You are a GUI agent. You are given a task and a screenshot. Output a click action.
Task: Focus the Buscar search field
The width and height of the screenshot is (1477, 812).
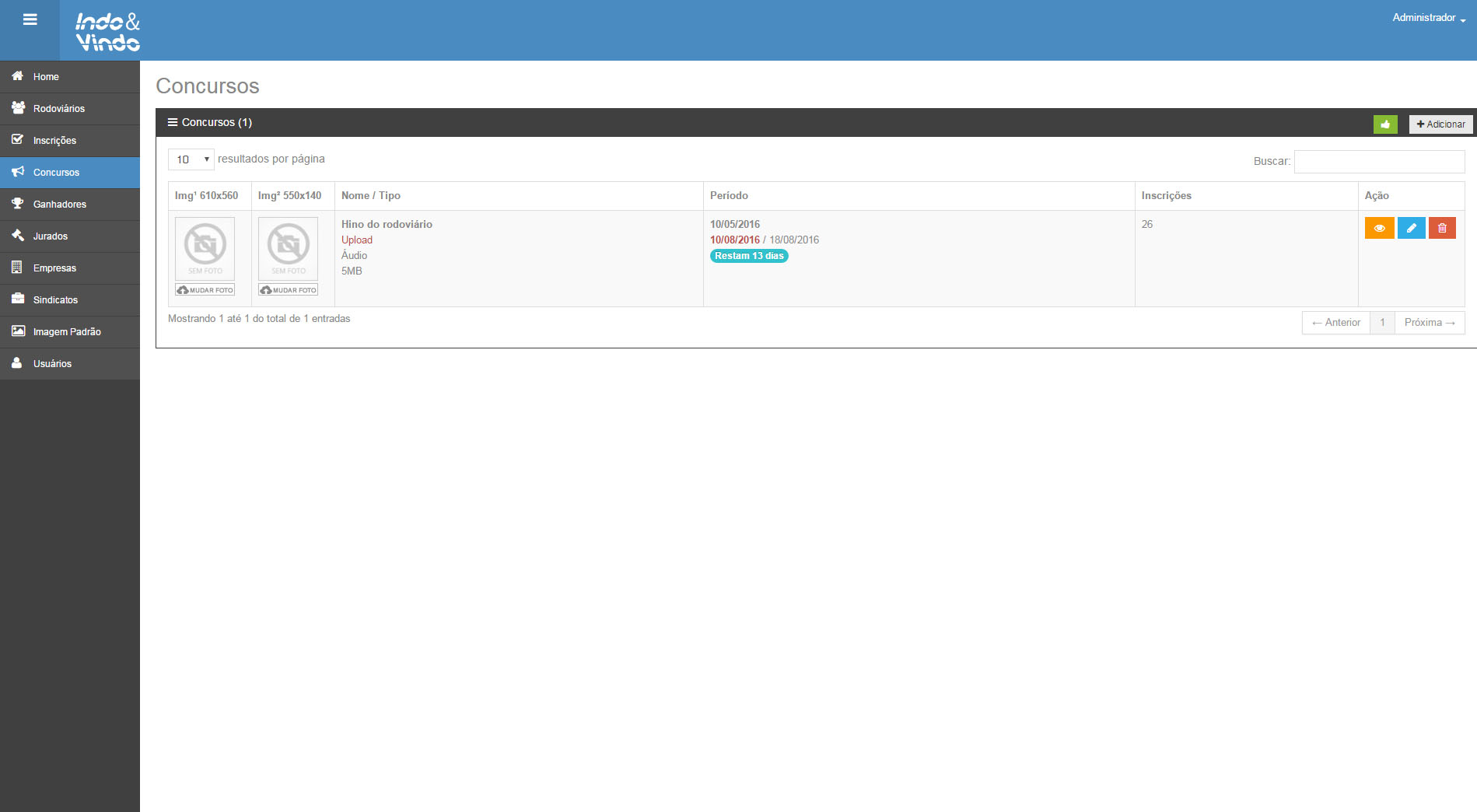coord(1379,162)
